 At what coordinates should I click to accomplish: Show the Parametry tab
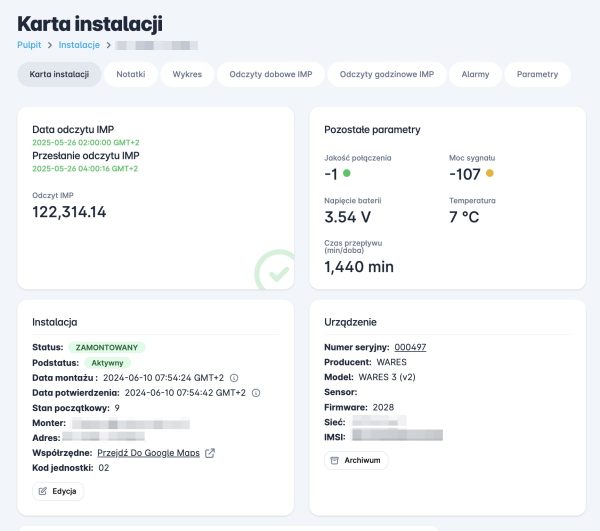[537, 75]
